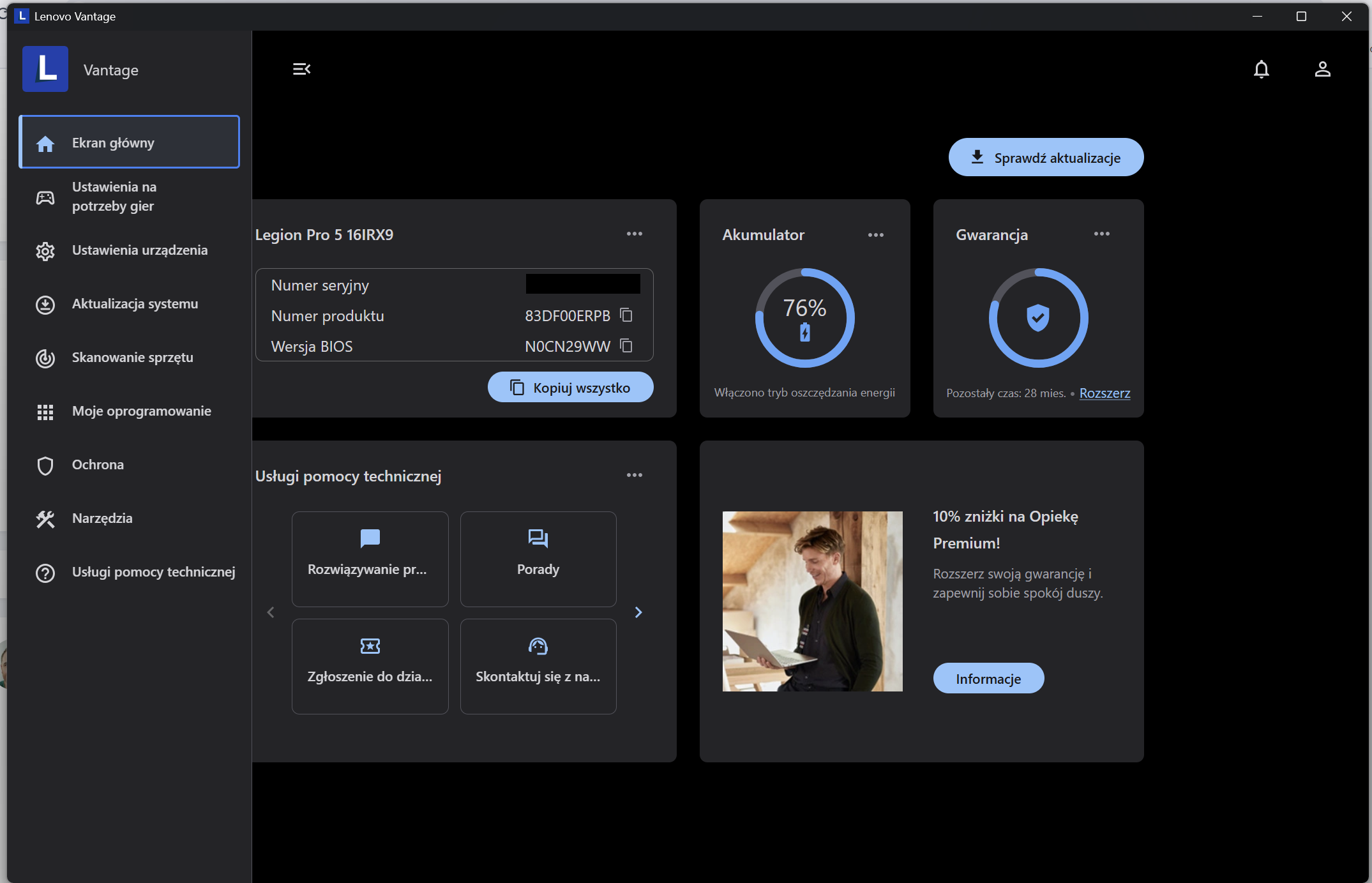Copy the BIOS version N0CN29WW
Viewport: 1372px width, 883px height.
tap(626, 346)
